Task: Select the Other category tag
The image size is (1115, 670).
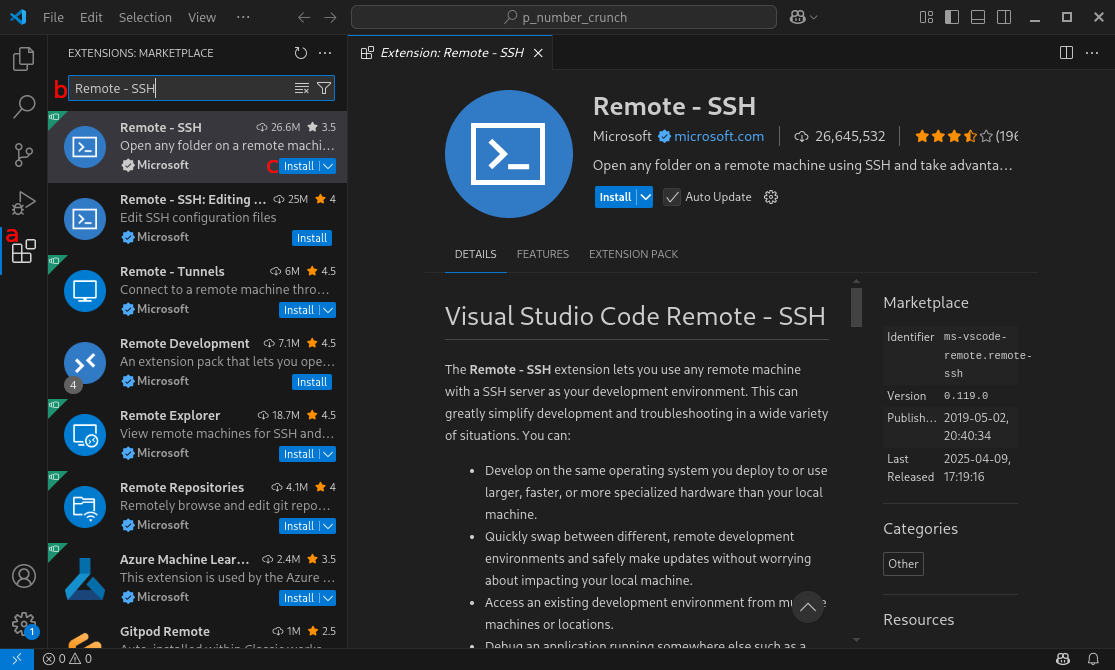Action: 903,564
